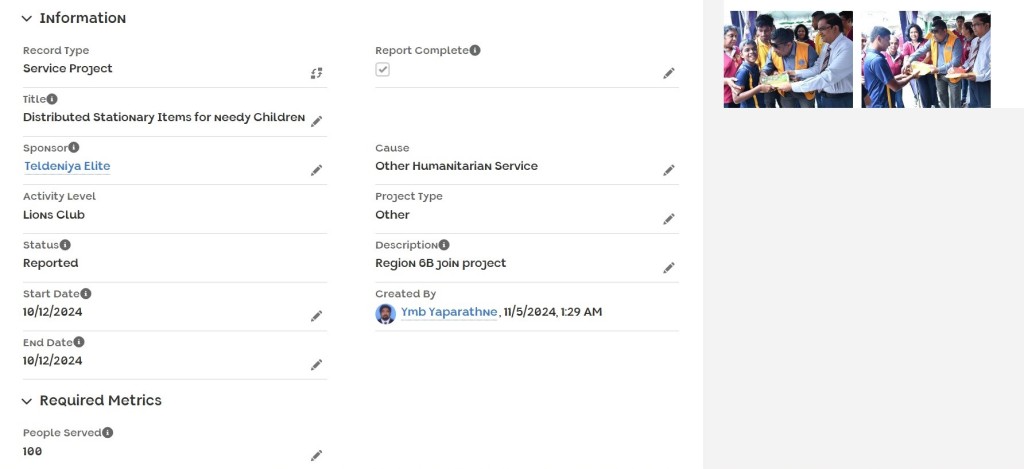Edit Project Type with pencil icon

pyautogui.click(x=669, y=219)
